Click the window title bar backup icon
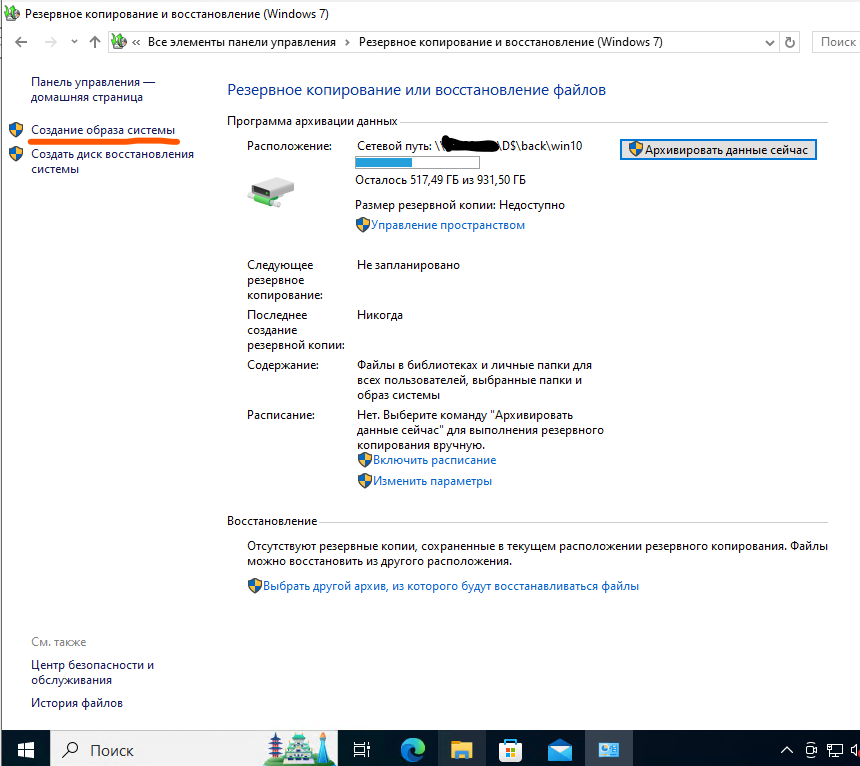Viewport: 860px width, 766px height. click(x=12, y=14)
